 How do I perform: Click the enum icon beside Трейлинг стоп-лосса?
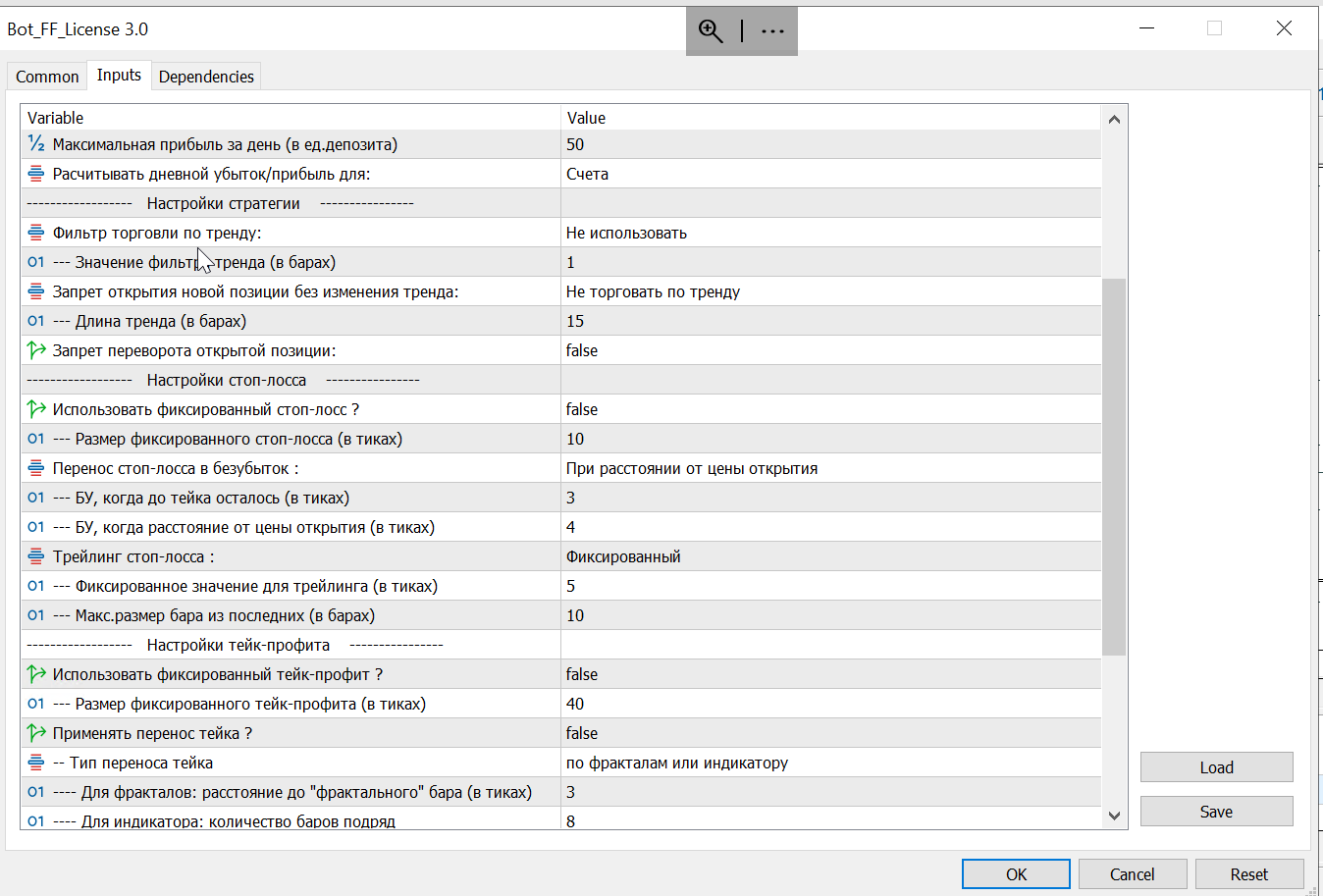[36, 556]
